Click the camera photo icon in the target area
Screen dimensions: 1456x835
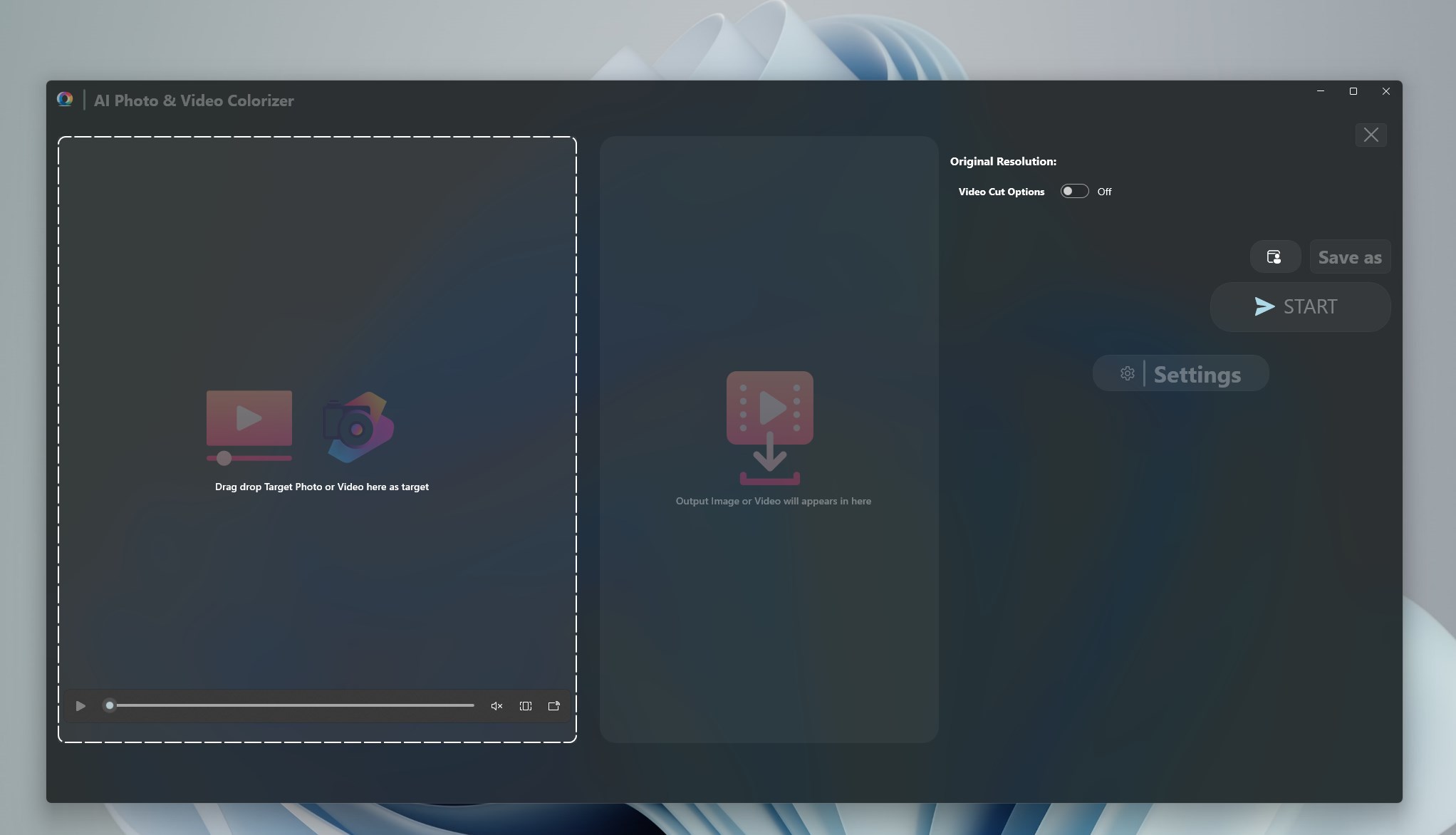click(358, 427)
